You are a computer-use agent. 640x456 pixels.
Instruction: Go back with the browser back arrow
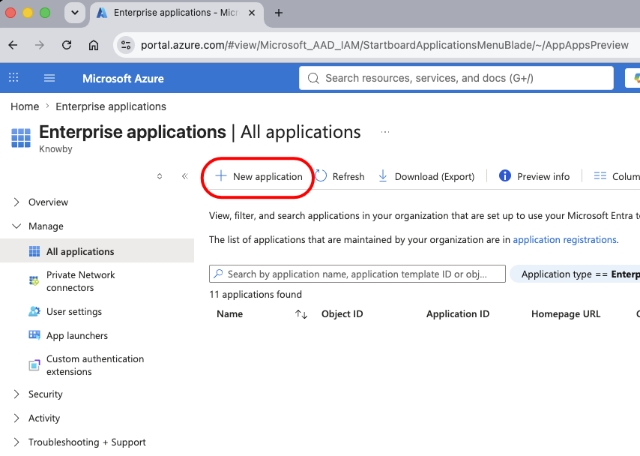13,45
